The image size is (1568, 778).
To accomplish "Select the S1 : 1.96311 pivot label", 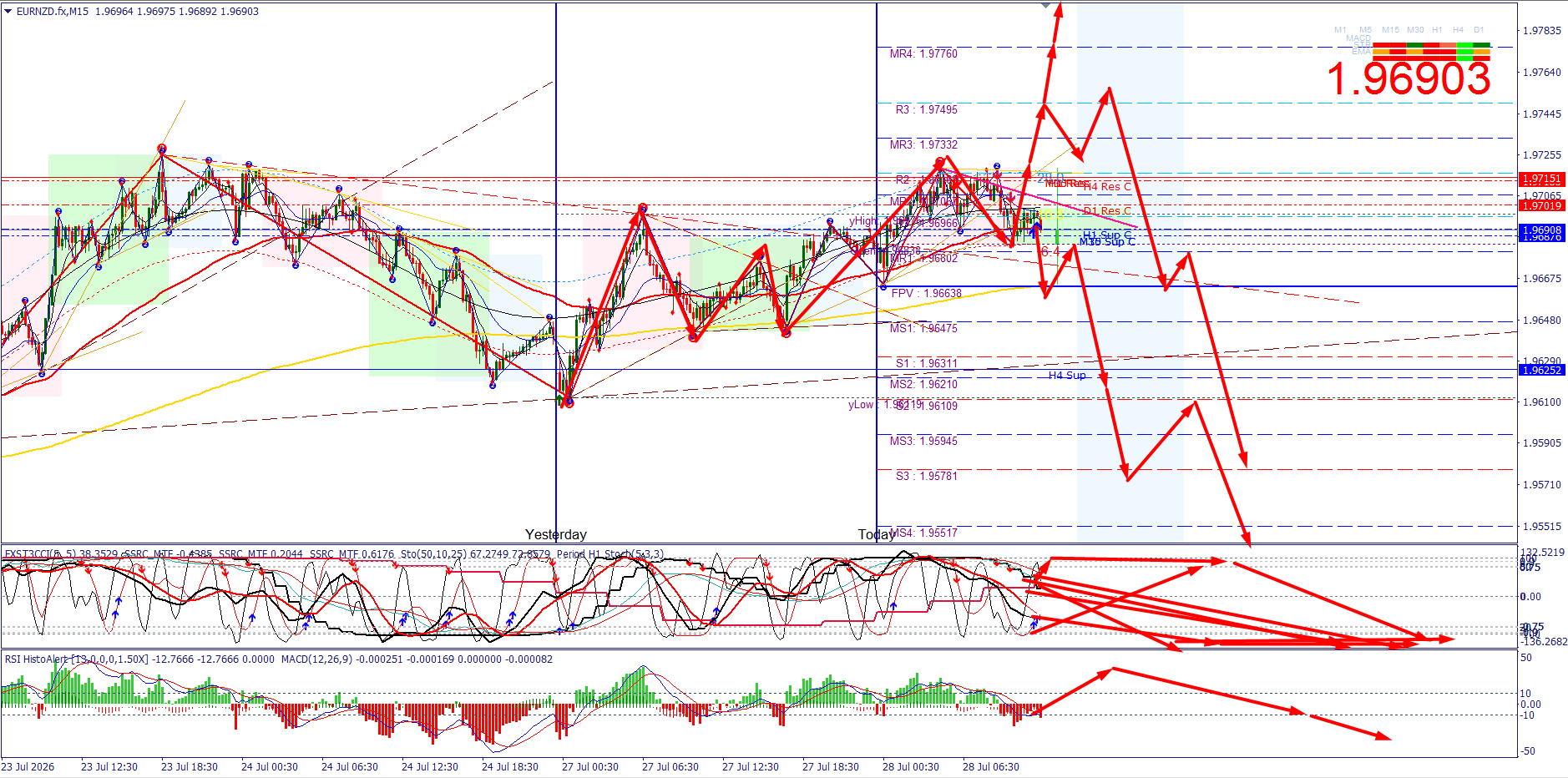I will 927,363.
